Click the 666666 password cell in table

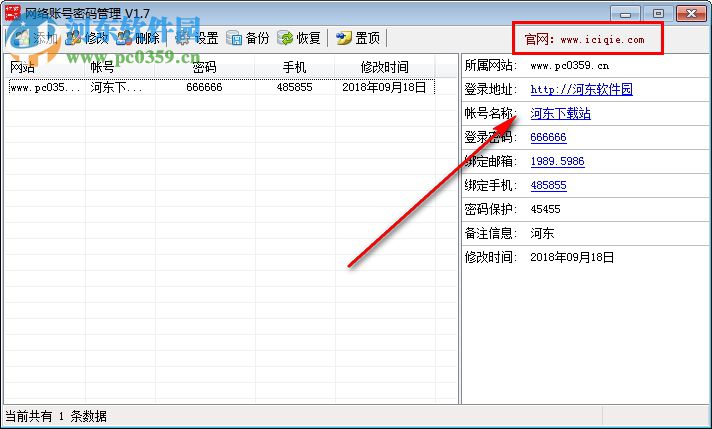(x=204, y=87)
